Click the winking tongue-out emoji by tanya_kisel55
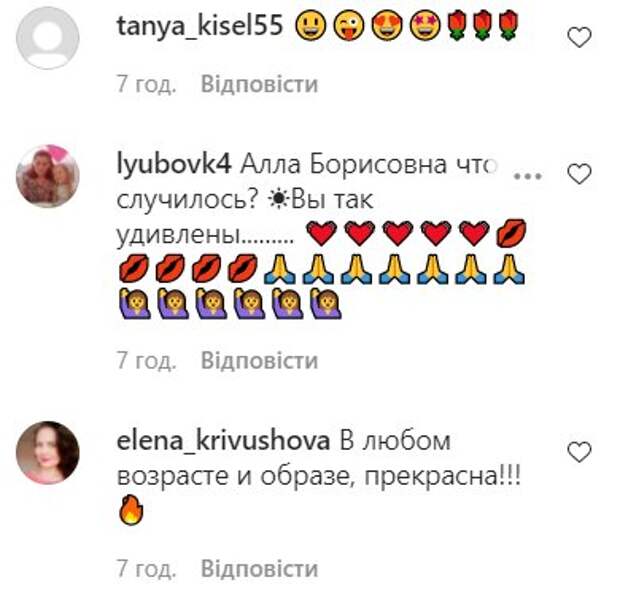Screen dimensions: 620x615 (349, 26)
